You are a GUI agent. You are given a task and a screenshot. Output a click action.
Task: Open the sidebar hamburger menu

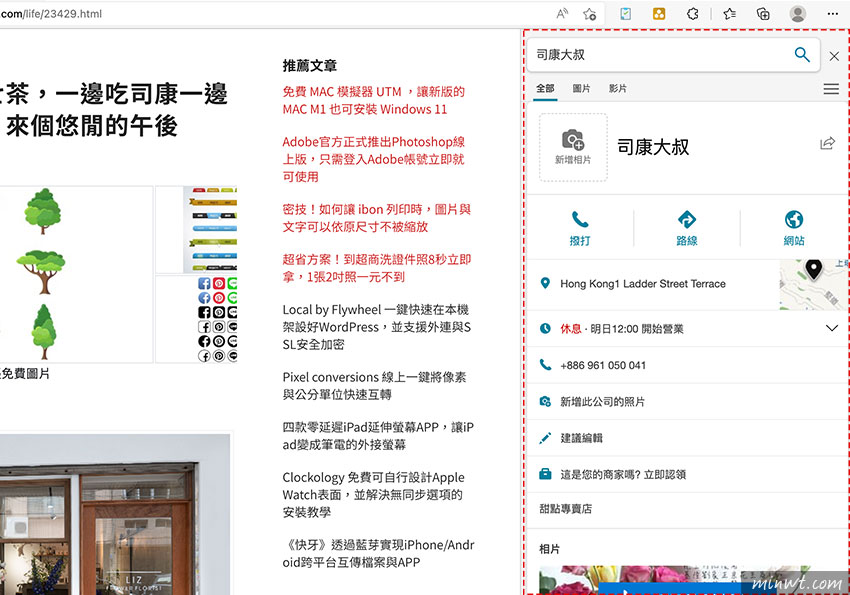(831, 89)
